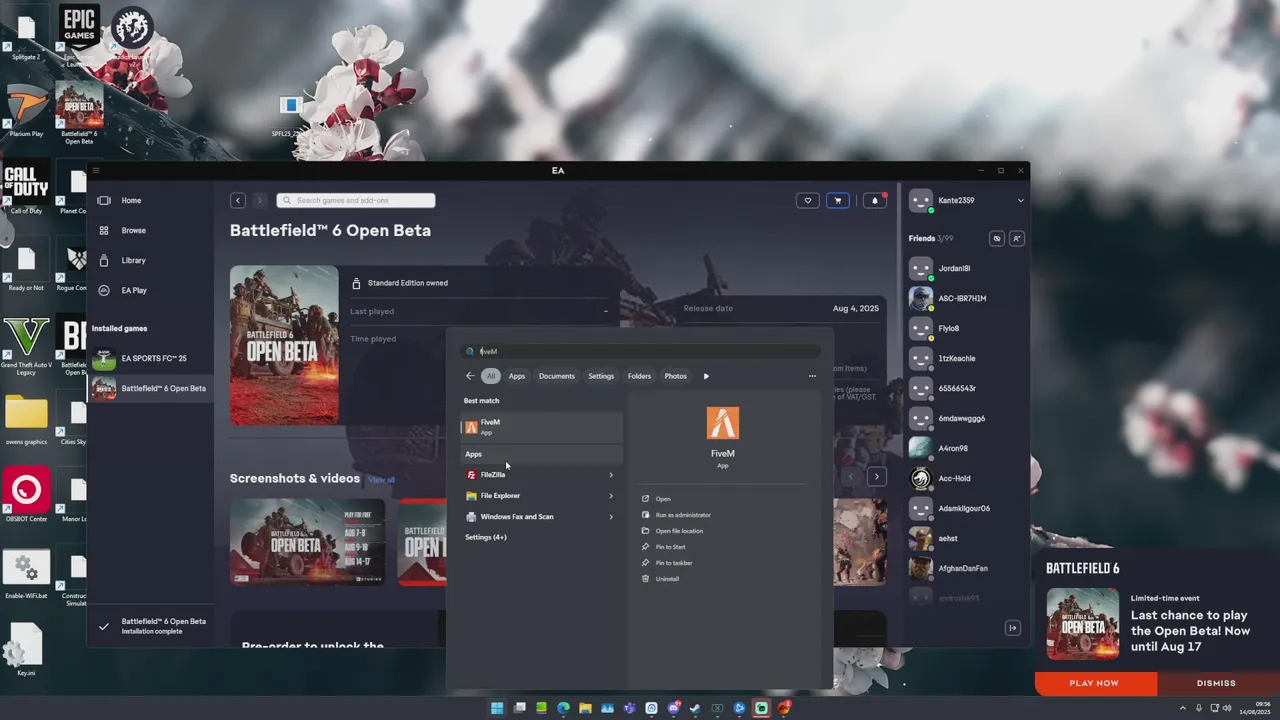1280x720 pixels.
Task: Open the first Battlefield Open Beta screenshot thumbnail
Action: tap(307, 541)
